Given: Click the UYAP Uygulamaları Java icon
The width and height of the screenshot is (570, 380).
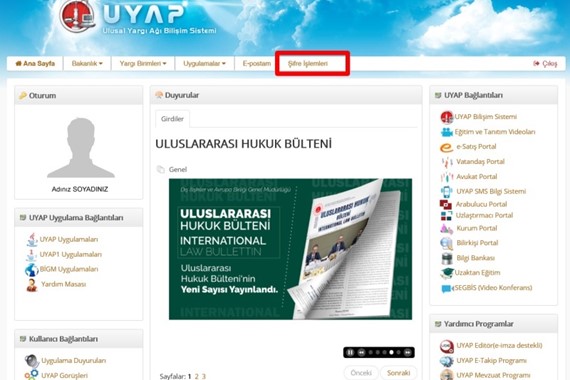Looking at the screenshot, I should [32, 240].
